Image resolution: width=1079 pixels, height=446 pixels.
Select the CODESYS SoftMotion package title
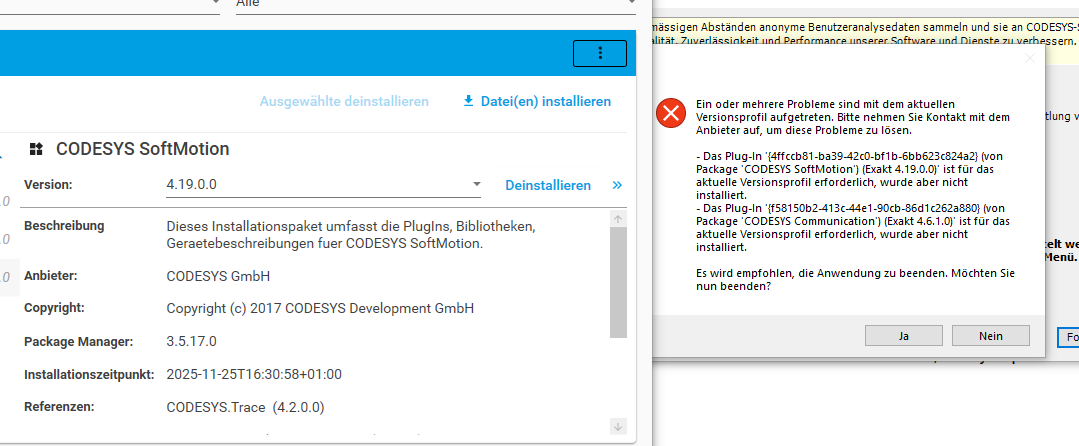(143, 149)
